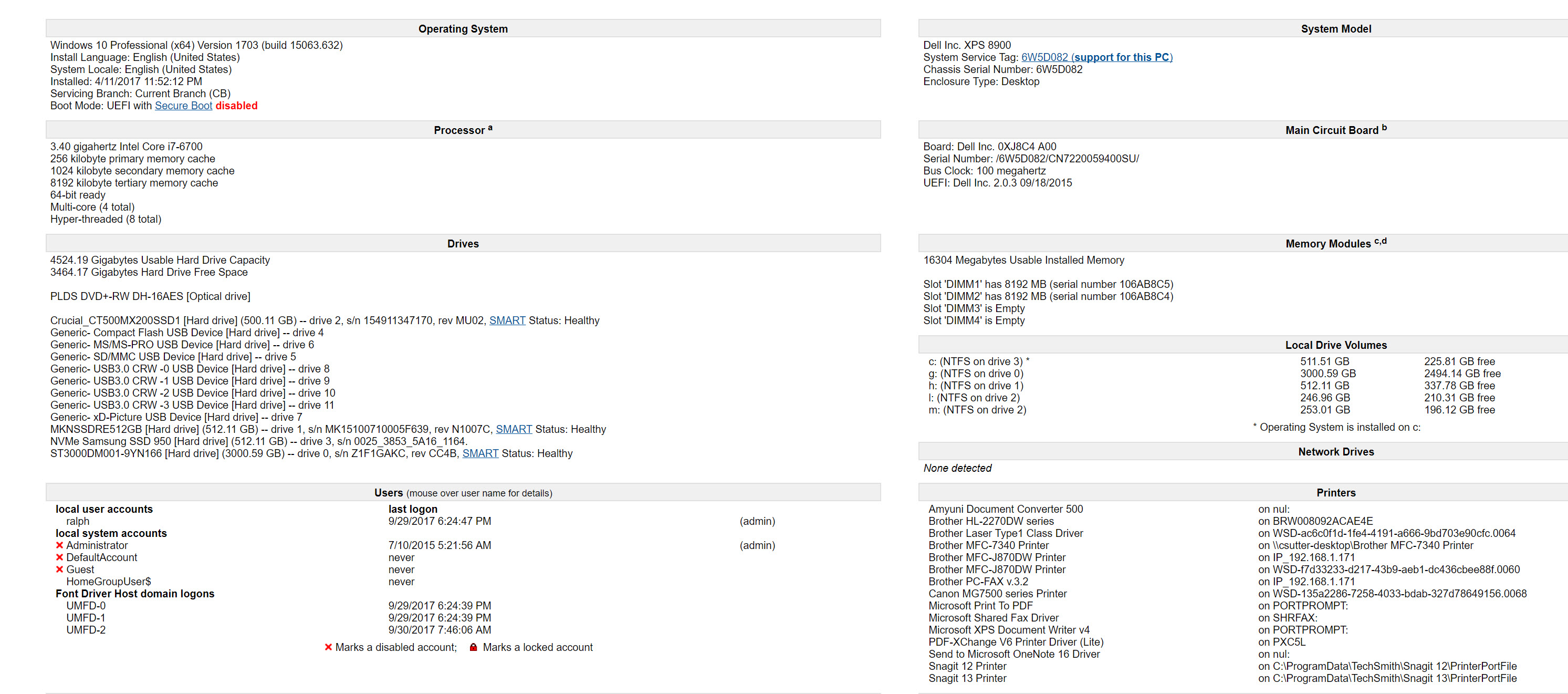The width and height of the screenshot is (1568, 694).
Task: Open SMART link for Crucial_CT500MX200SSD1 drive
Action: [507, 320]
